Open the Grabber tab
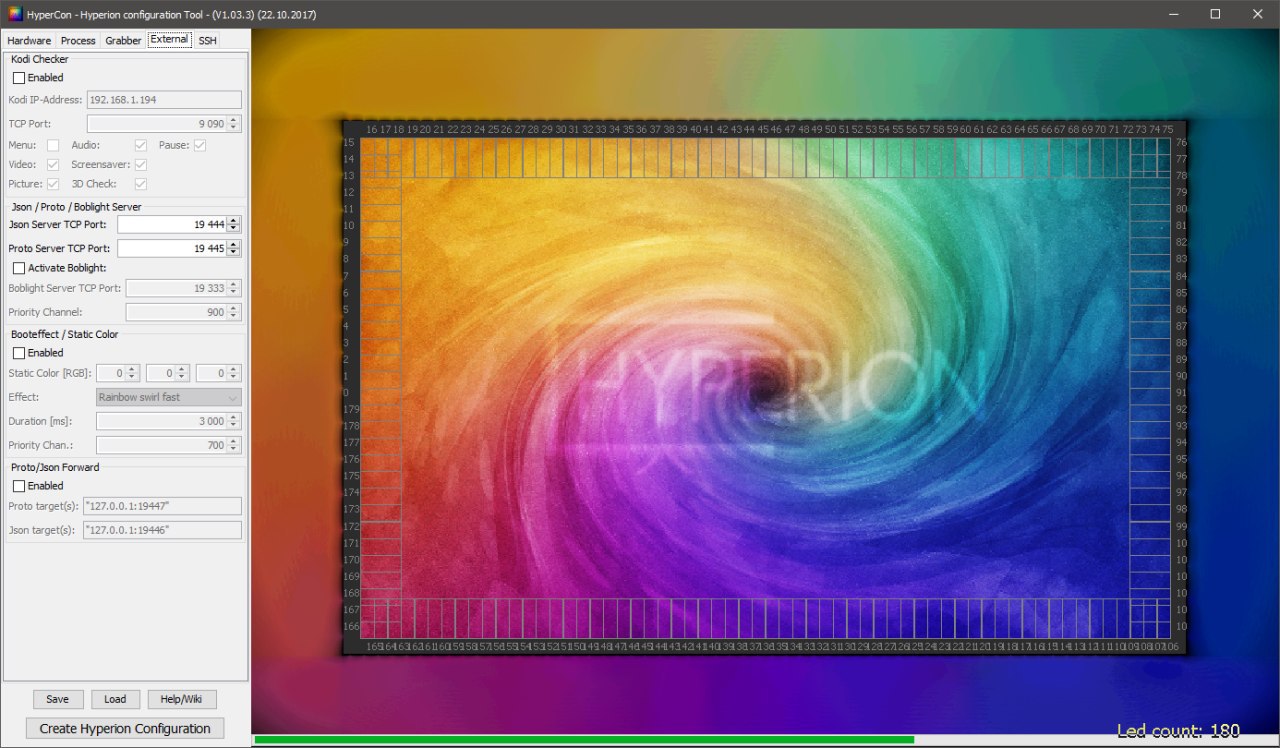The image size is (1280, 748). tap(123, 41)
